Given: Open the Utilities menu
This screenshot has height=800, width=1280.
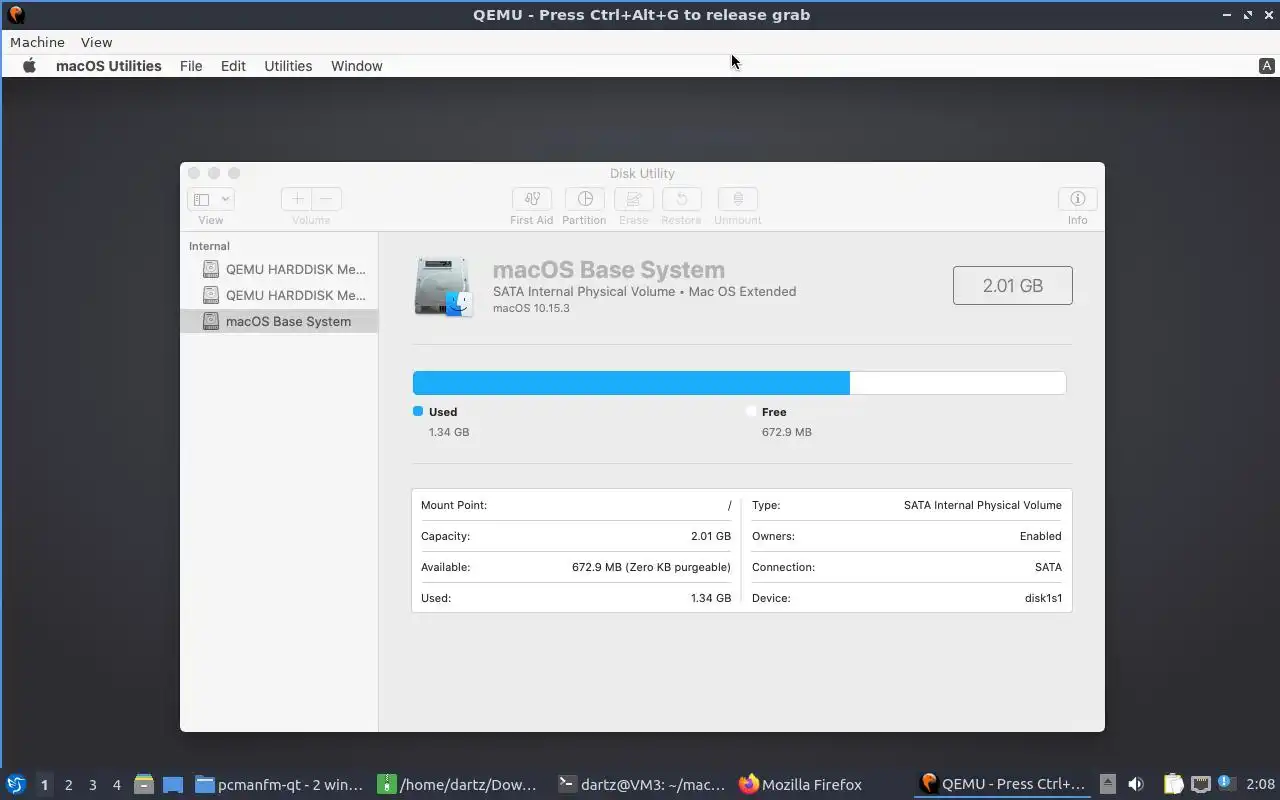Looking at the screenshot, I should (x=288, y=66).
